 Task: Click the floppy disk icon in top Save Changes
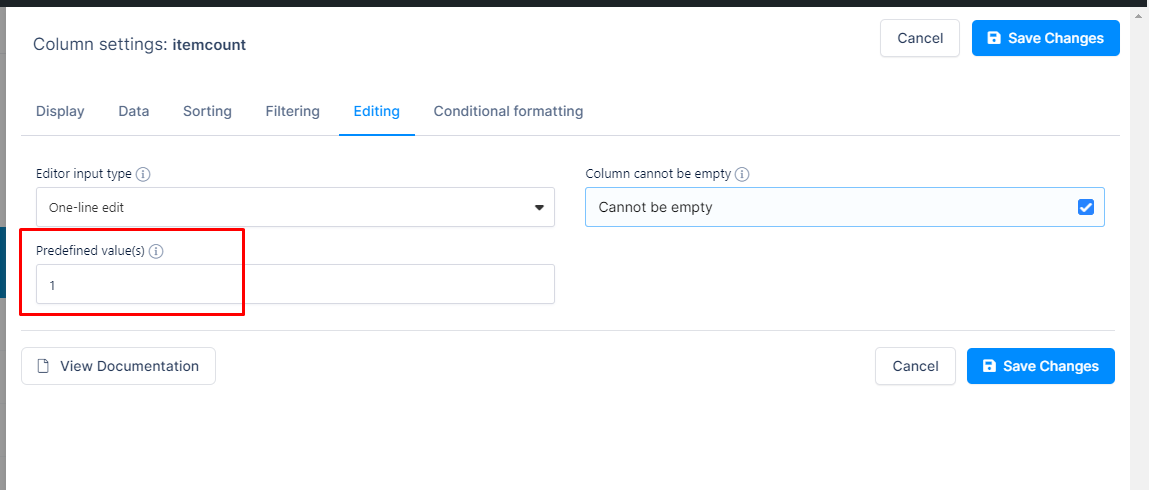click(994, 38)
